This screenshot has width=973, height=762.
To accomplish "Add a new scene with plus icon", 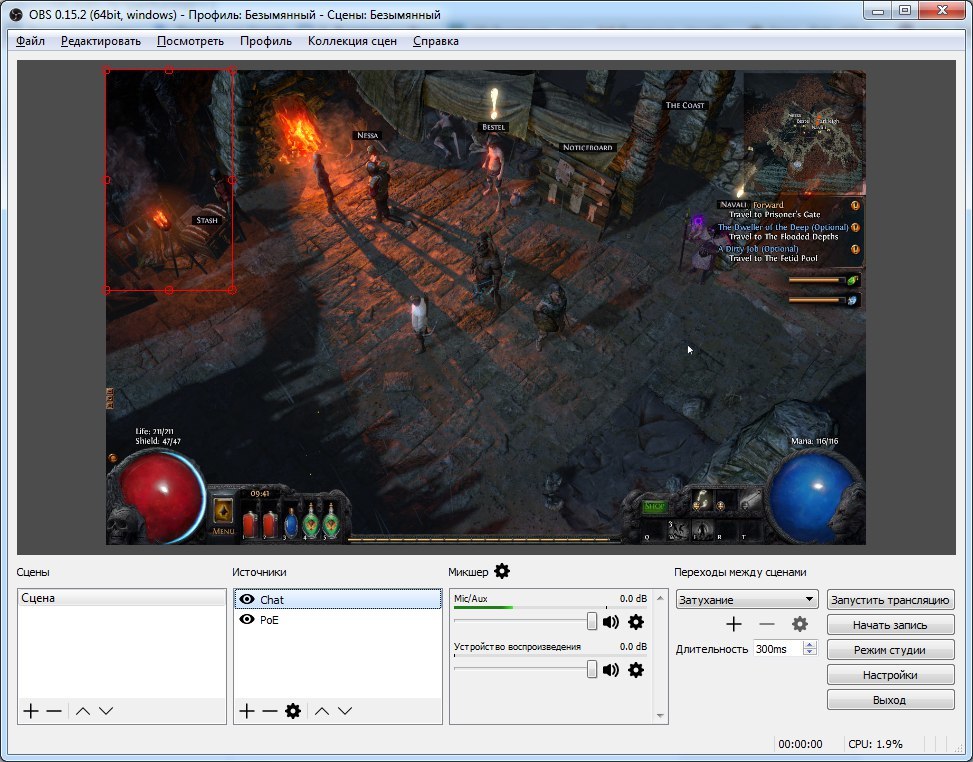I will [30, 711].
